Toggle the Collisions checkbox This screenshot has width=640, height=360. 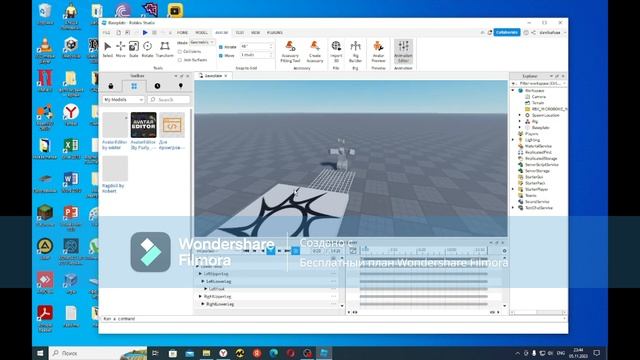(180, 52)
